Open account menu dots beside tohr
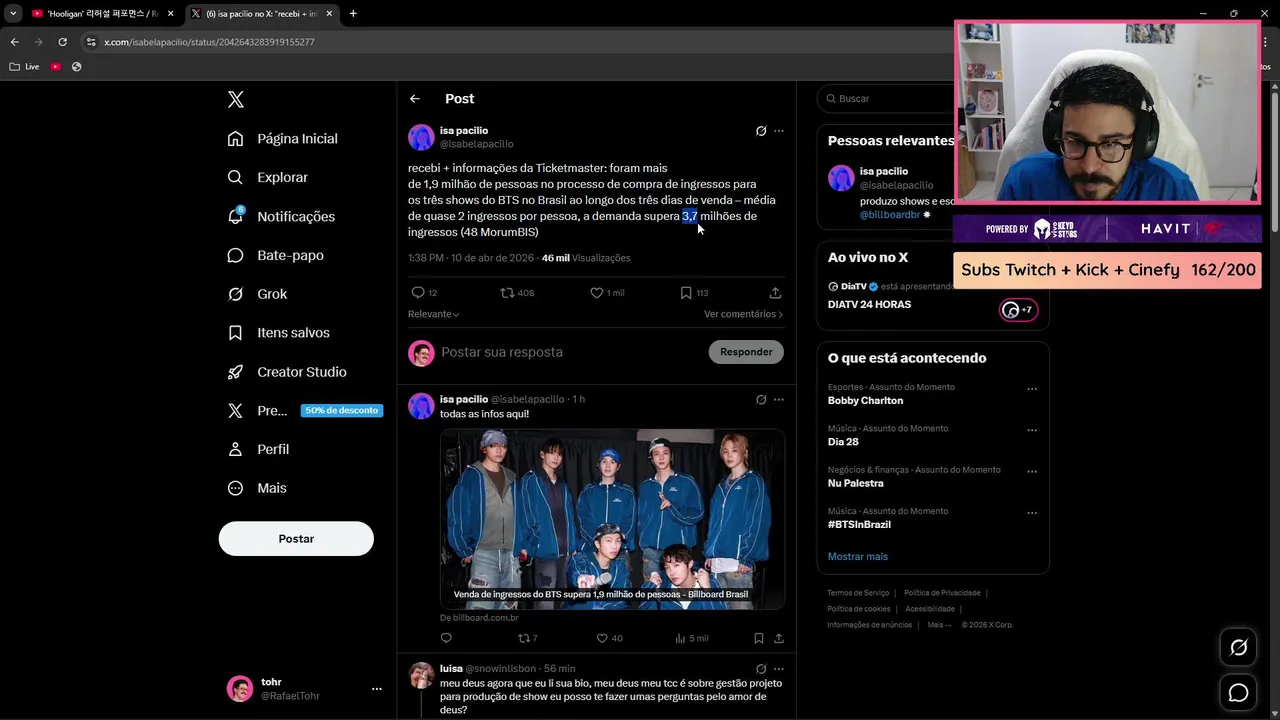This screenshot has width=1280, height=720. pos(377,689)
